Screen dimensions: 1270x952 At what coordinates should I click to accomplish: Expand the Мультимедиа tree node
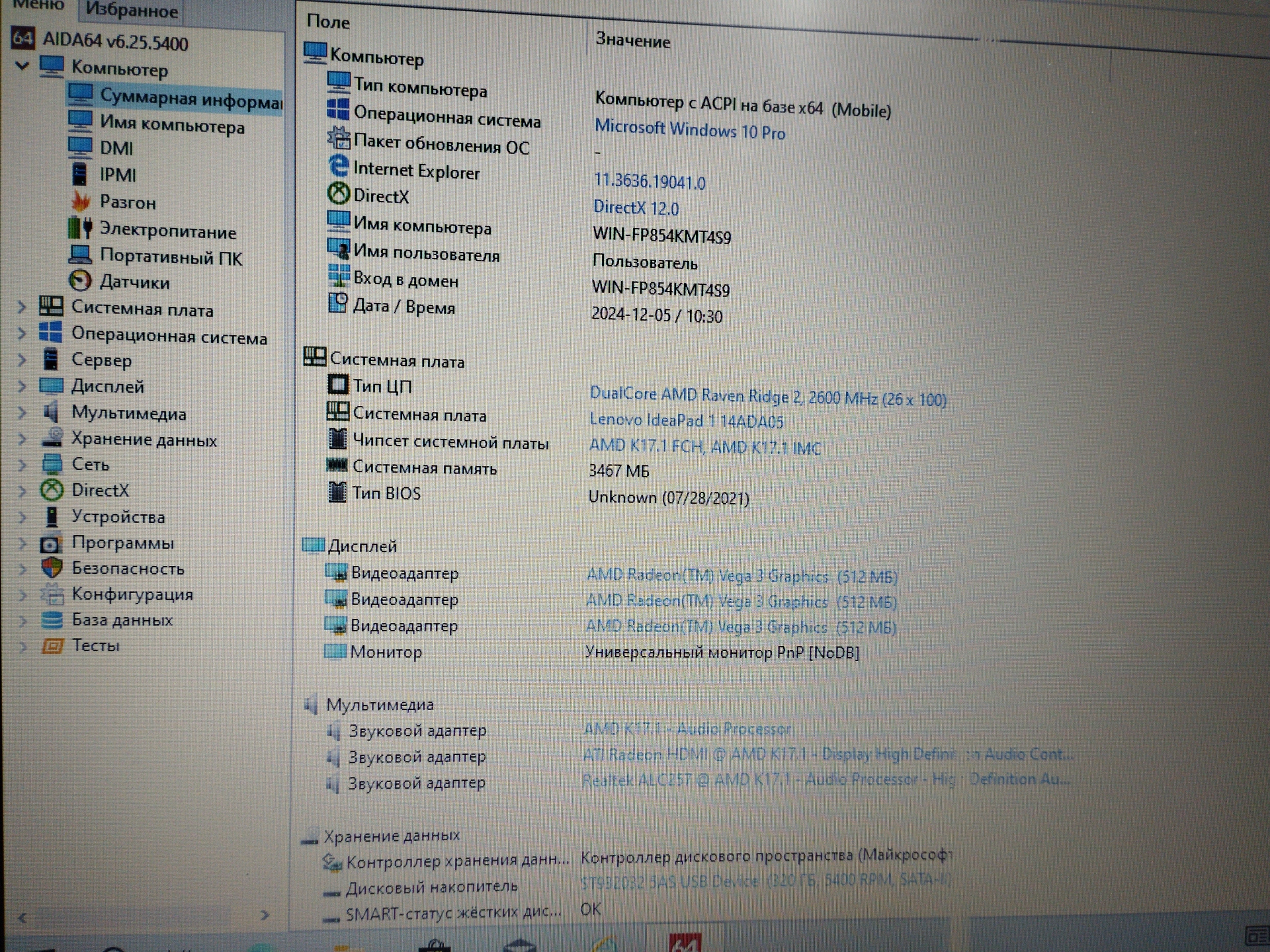[x=22, y=413]
